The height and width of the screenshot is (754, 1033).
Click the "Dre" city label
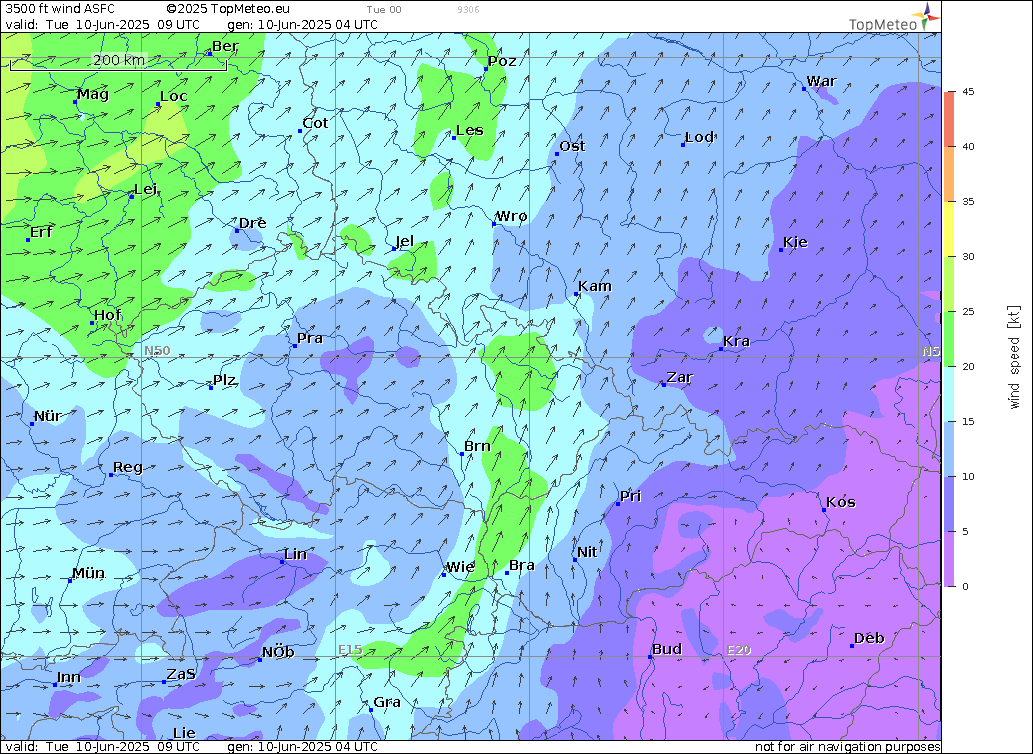coord(252,223)
